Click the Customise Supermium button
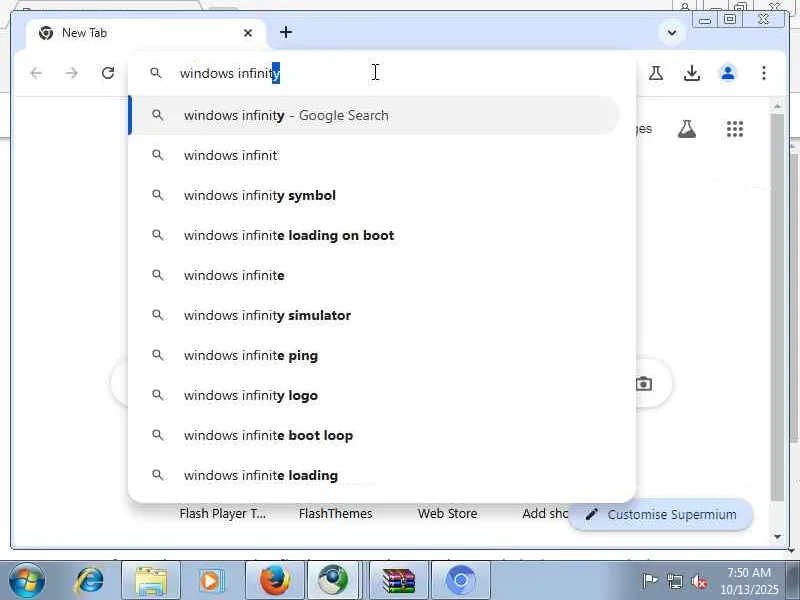The width and height of the screenshot is (800, 600). coord(661,514)
